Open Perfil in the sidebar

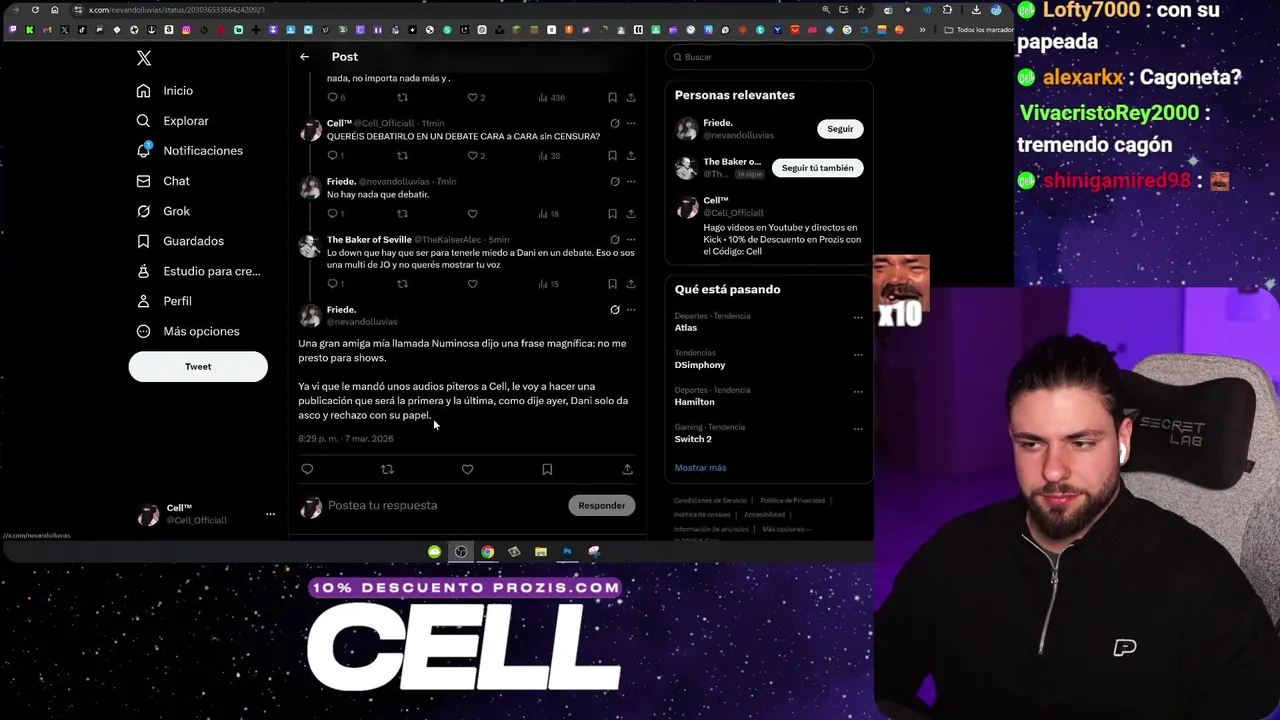pos(165,301)
